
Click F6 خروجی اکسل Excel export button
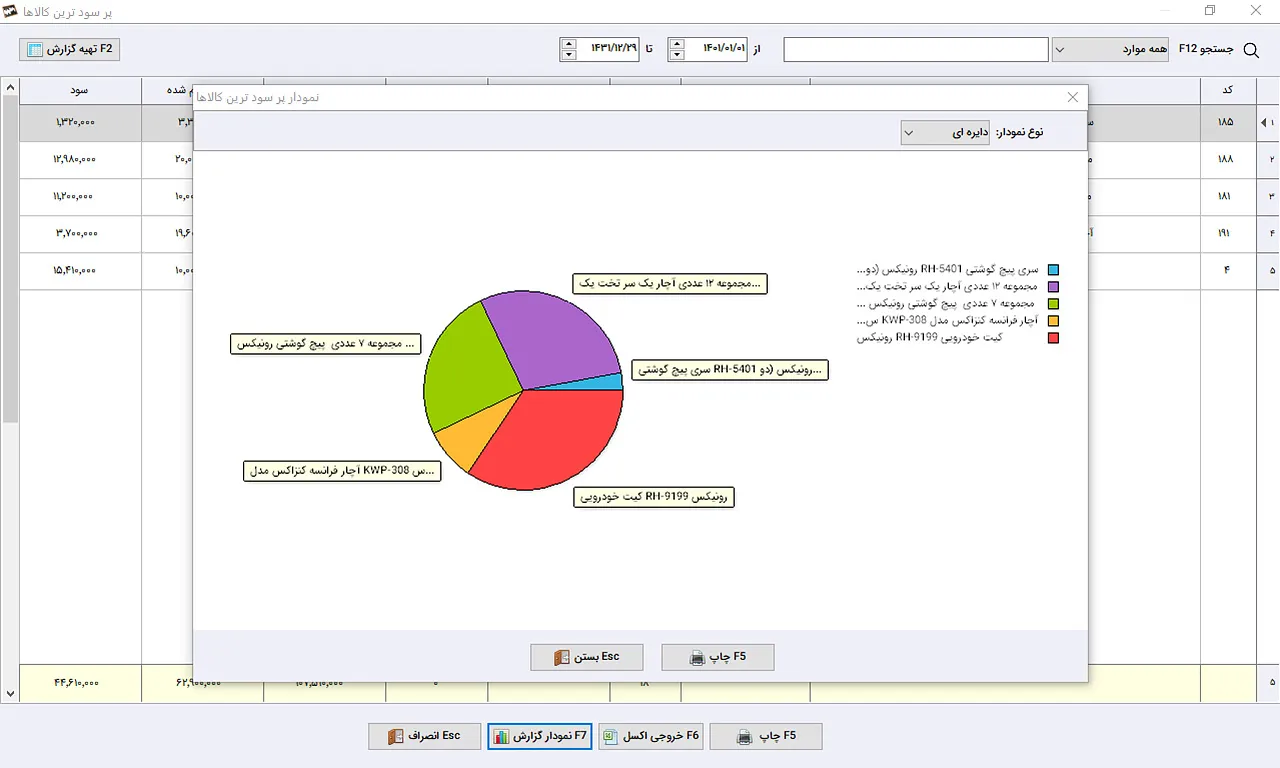(x=651, y=736)
